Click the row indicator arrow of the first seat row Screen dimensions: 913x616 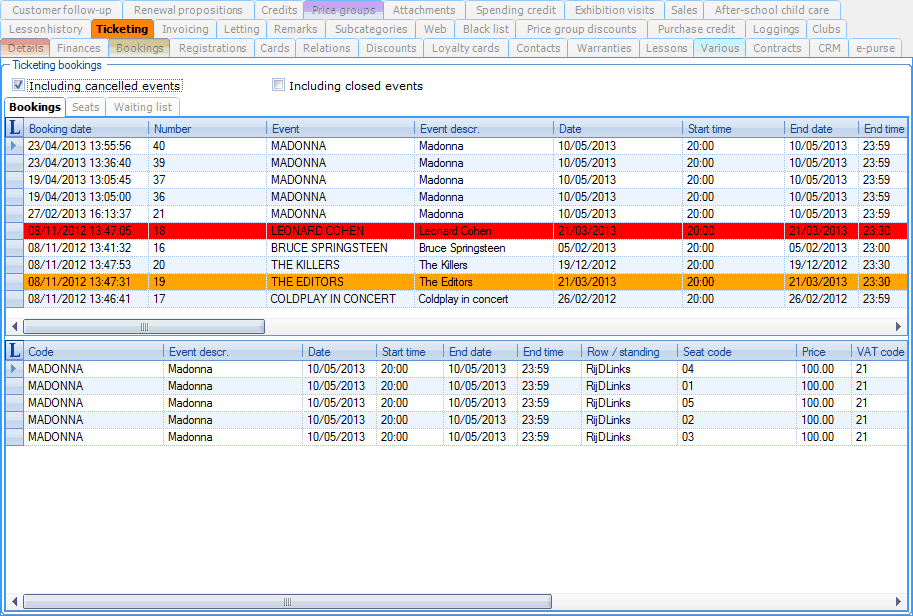click(14, 369)
